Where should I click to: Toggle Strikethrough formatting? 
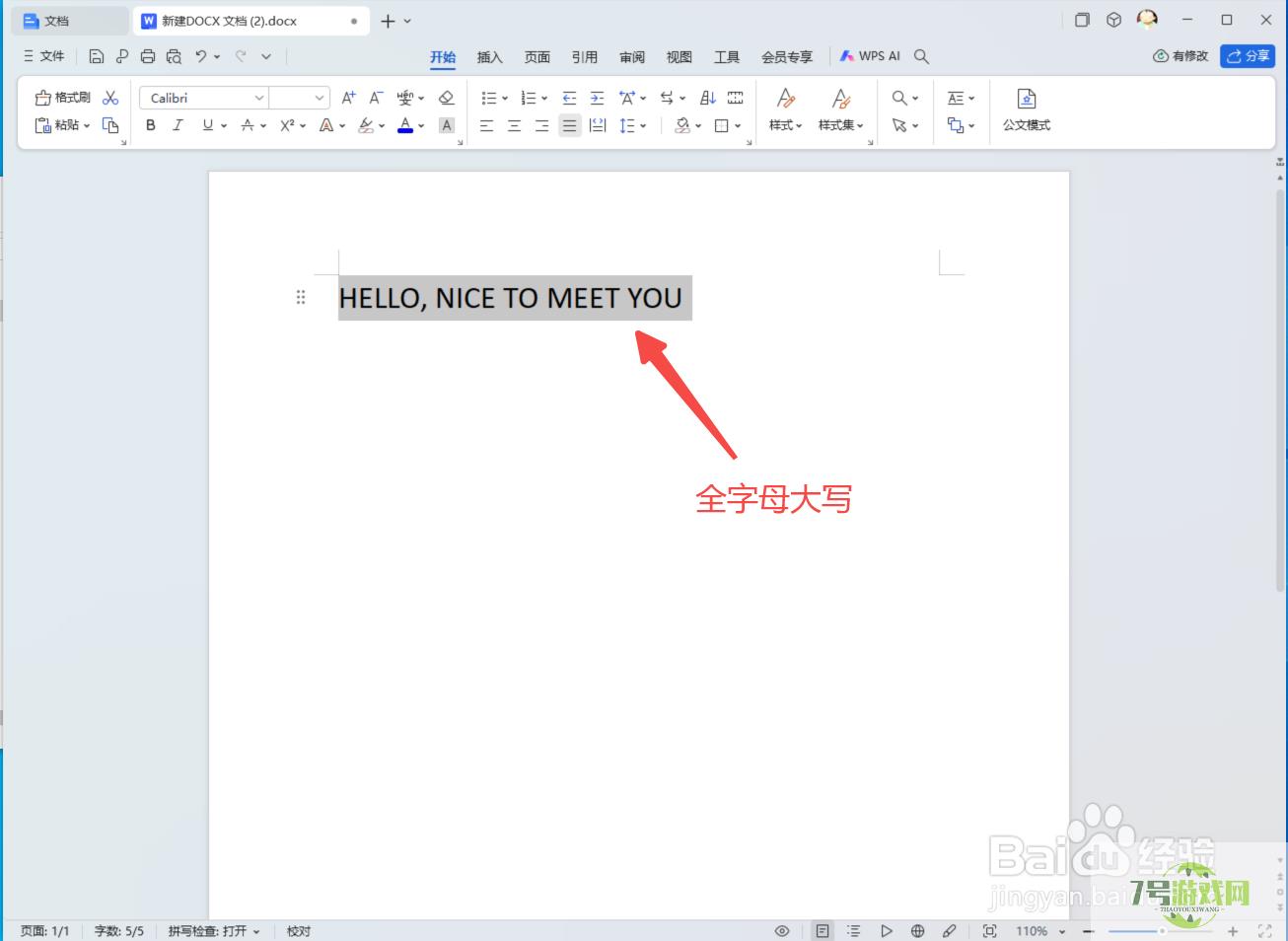248,125
